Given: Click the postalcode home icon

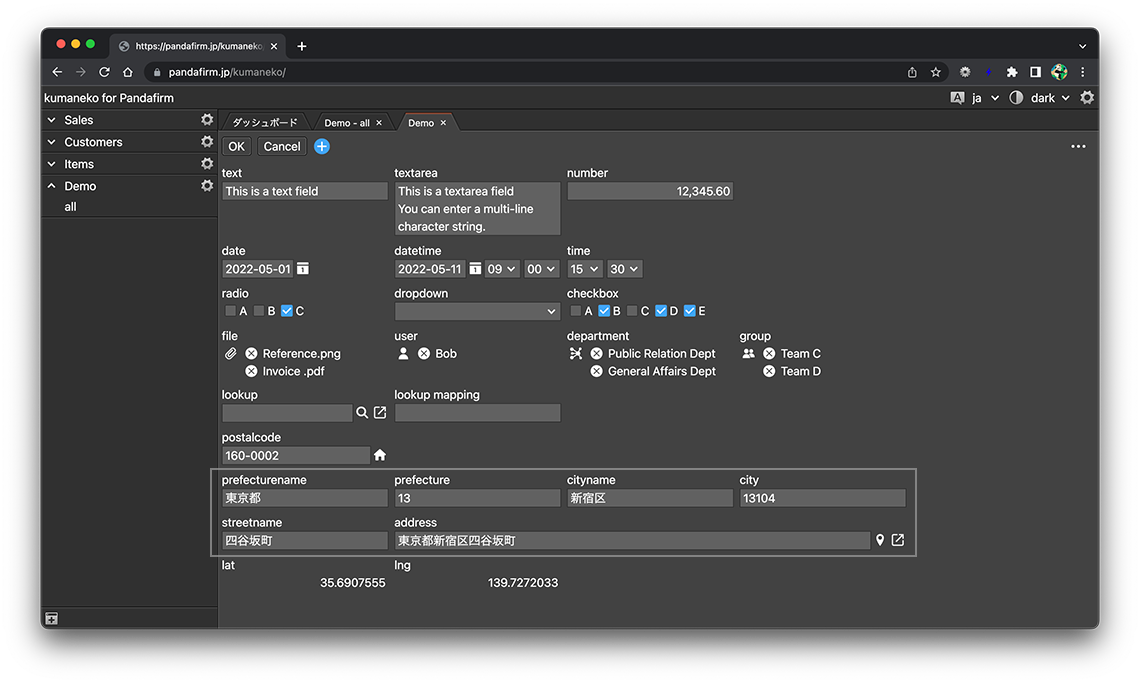Looking at the screenshot, I should [x=380, y=455].
